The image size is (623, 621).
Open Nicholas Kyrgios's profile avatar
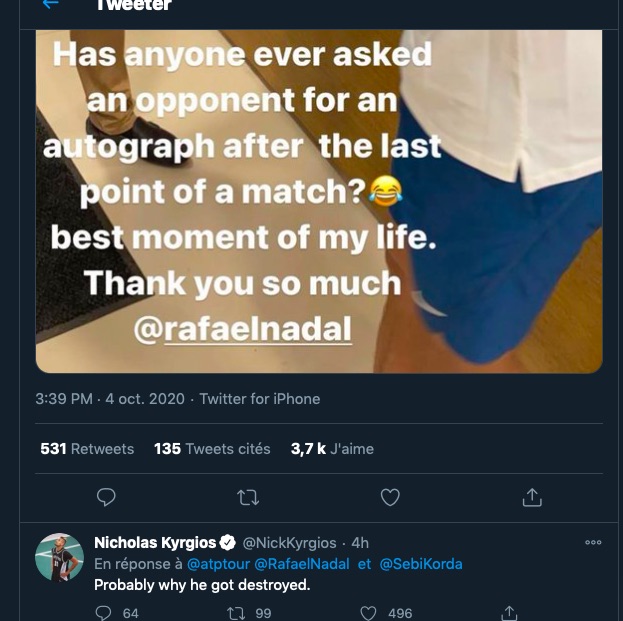[x=60, y=557]
